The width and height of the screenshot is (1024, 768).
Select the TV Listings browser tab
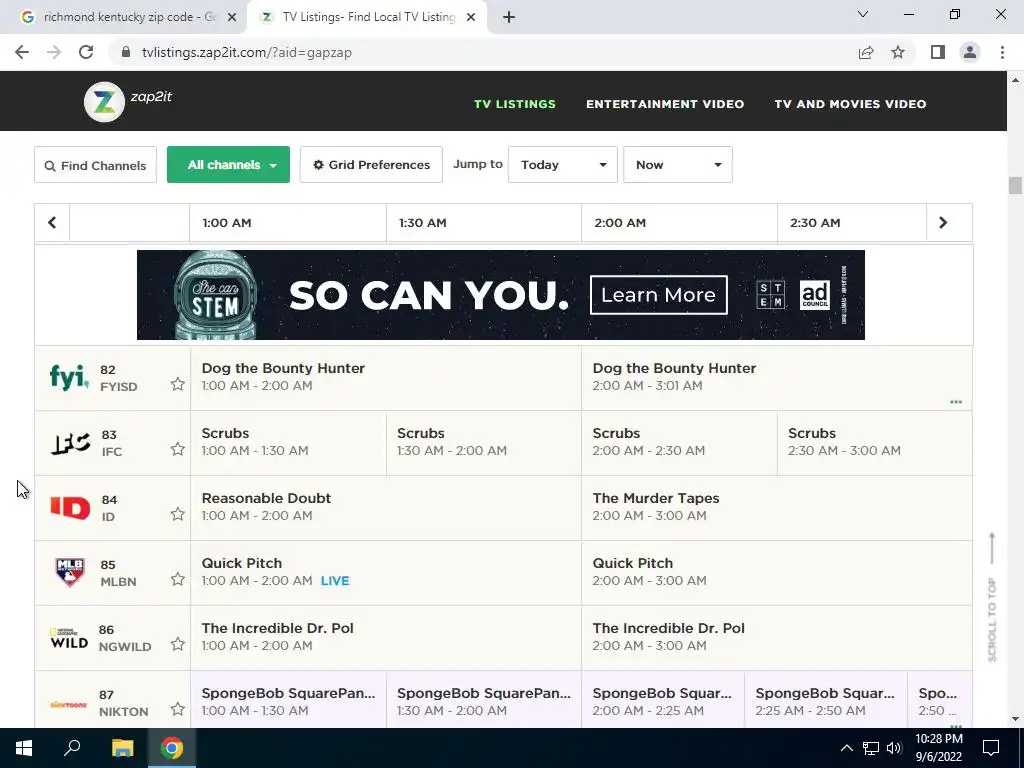[x=367, y=18]
